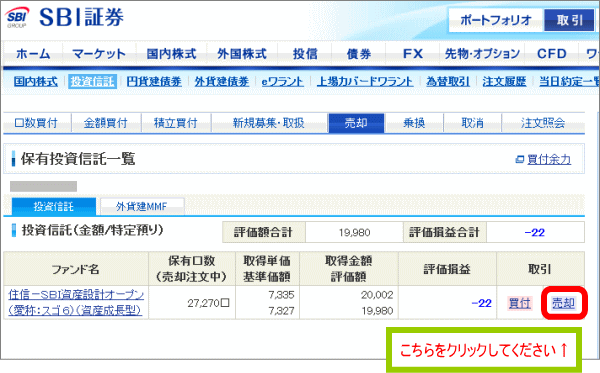600x373 pixels.
Task: Click the 評価額合計 value 19,980
Action: 354,232
